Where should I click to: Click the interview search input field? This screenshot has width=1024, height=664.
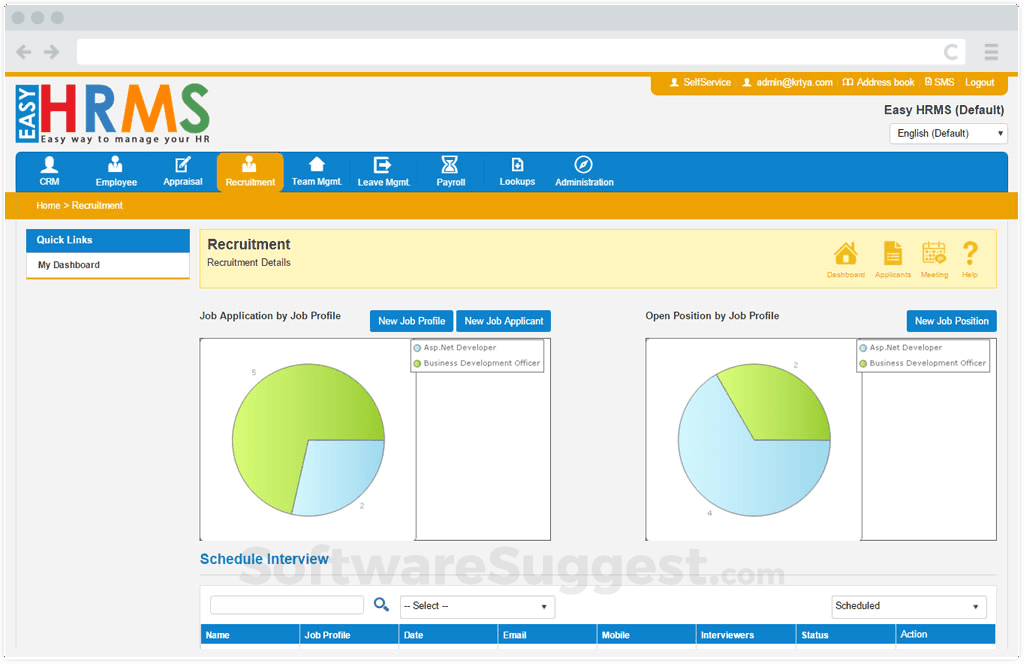click(x=287, y=605)
